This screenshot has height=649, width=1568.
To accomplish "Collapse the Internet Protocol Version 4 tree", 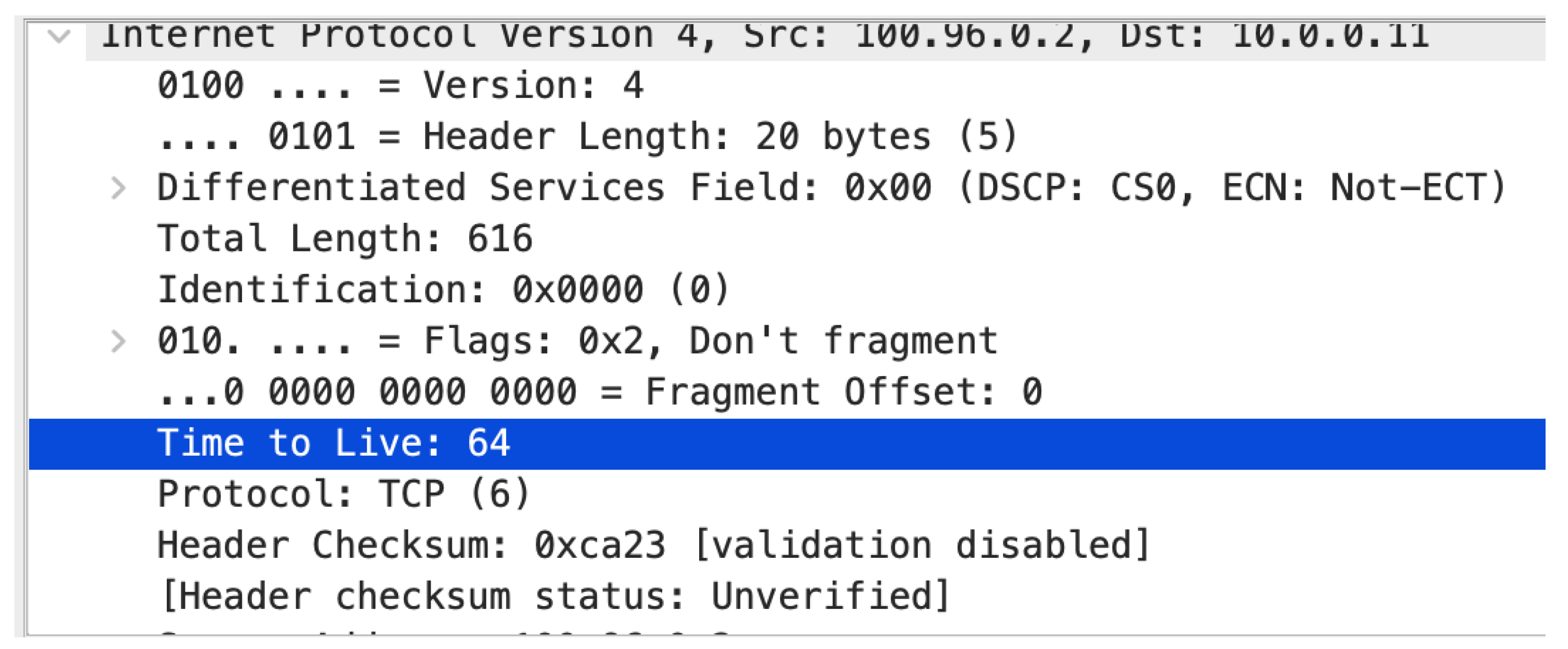I will pos(59,36).
